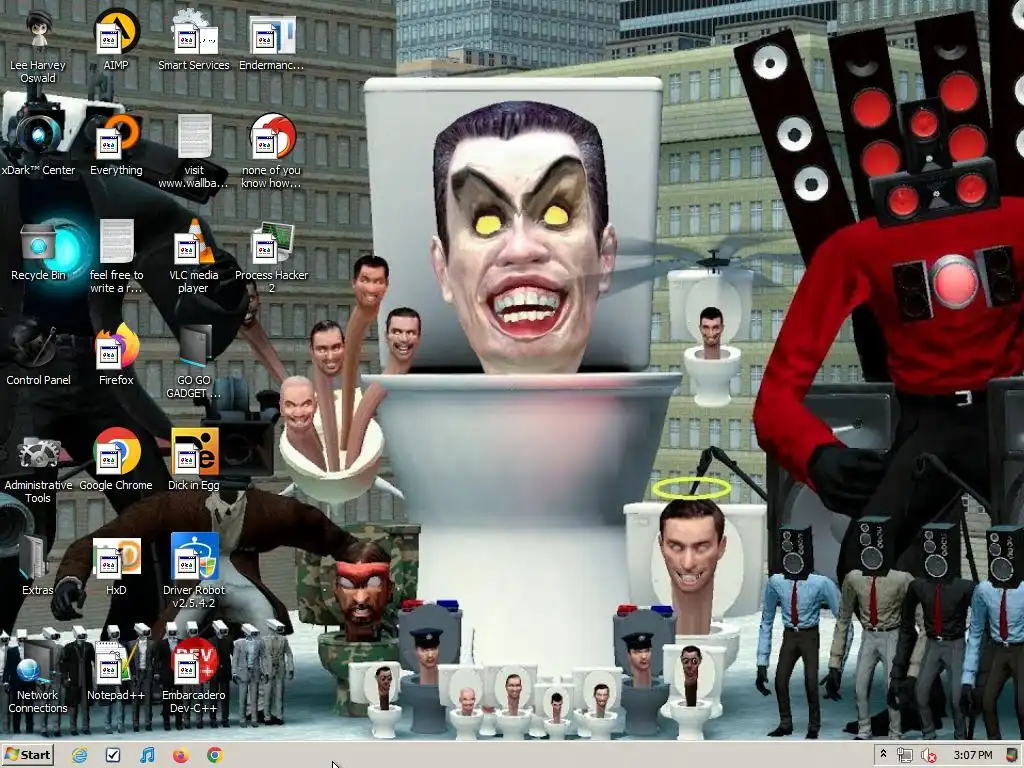The height and width of the screenshot is (768, 1024).
Task: Select the Administrative Tools icon
Action: [38, 466]
